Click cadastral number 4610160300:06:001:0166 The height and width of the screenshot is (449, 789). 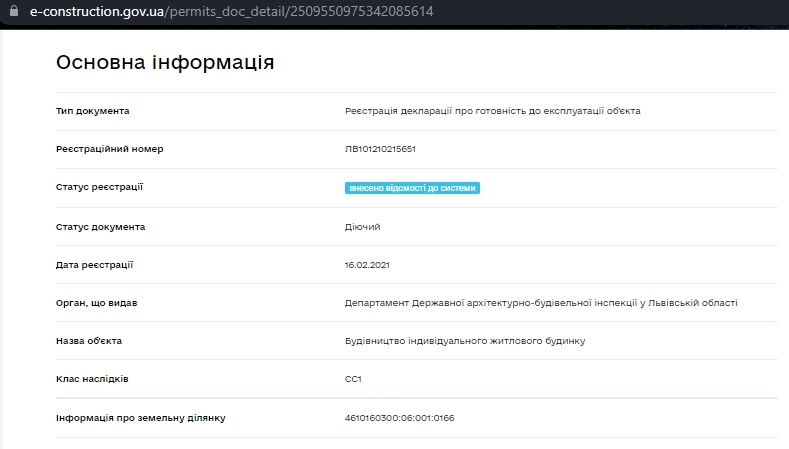click(400, 418)
